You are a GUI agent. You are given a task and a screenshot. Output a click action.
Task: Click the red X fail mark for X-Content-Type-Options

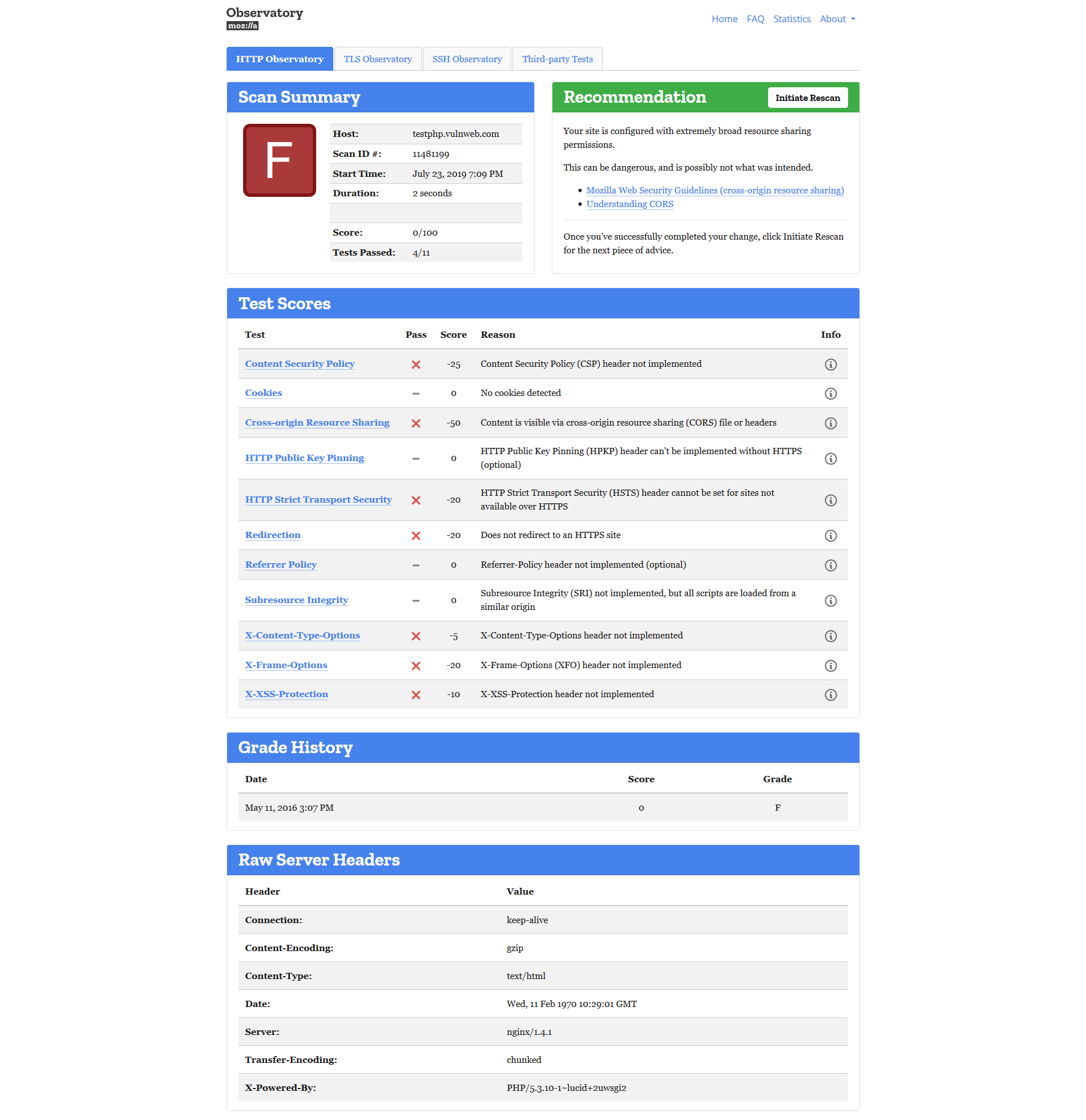pyautogui.click(x=415, y=637)
